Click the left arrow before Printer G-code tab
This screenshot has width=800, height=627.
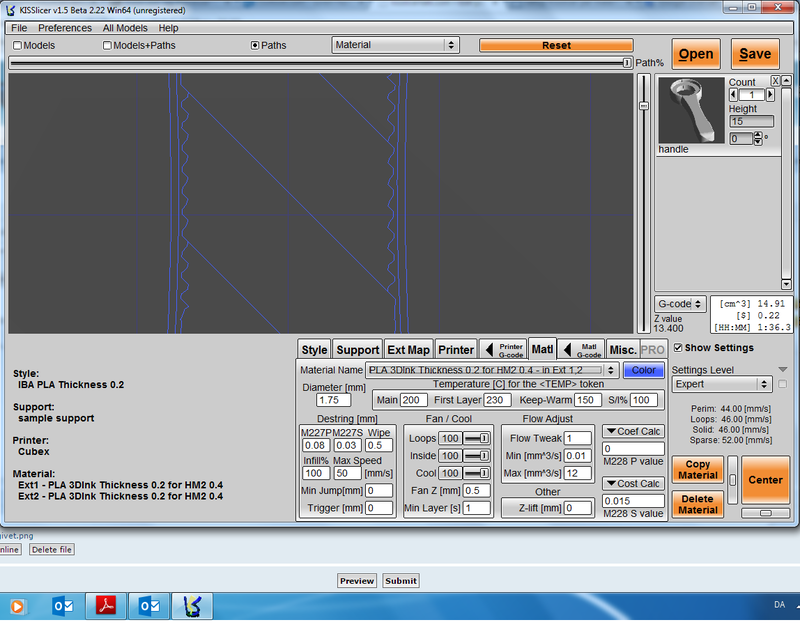pos(489,350)
